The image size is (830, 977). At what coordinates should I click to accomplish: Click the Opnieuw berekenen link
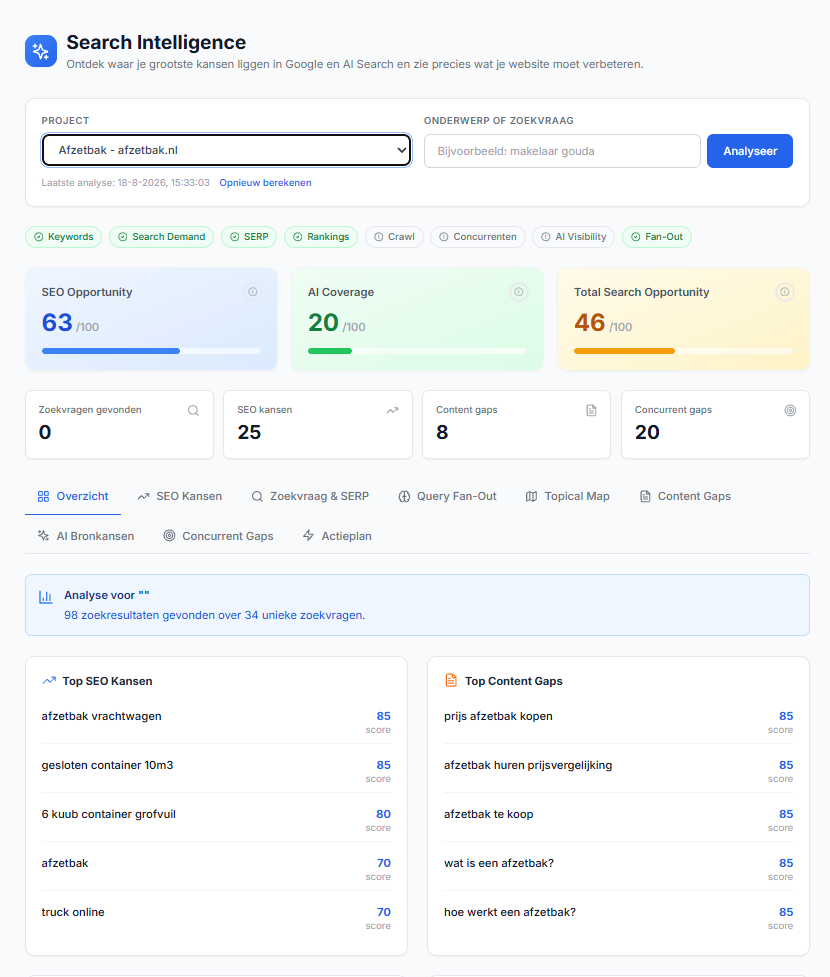pyautogui.click(x=265, y=183)
